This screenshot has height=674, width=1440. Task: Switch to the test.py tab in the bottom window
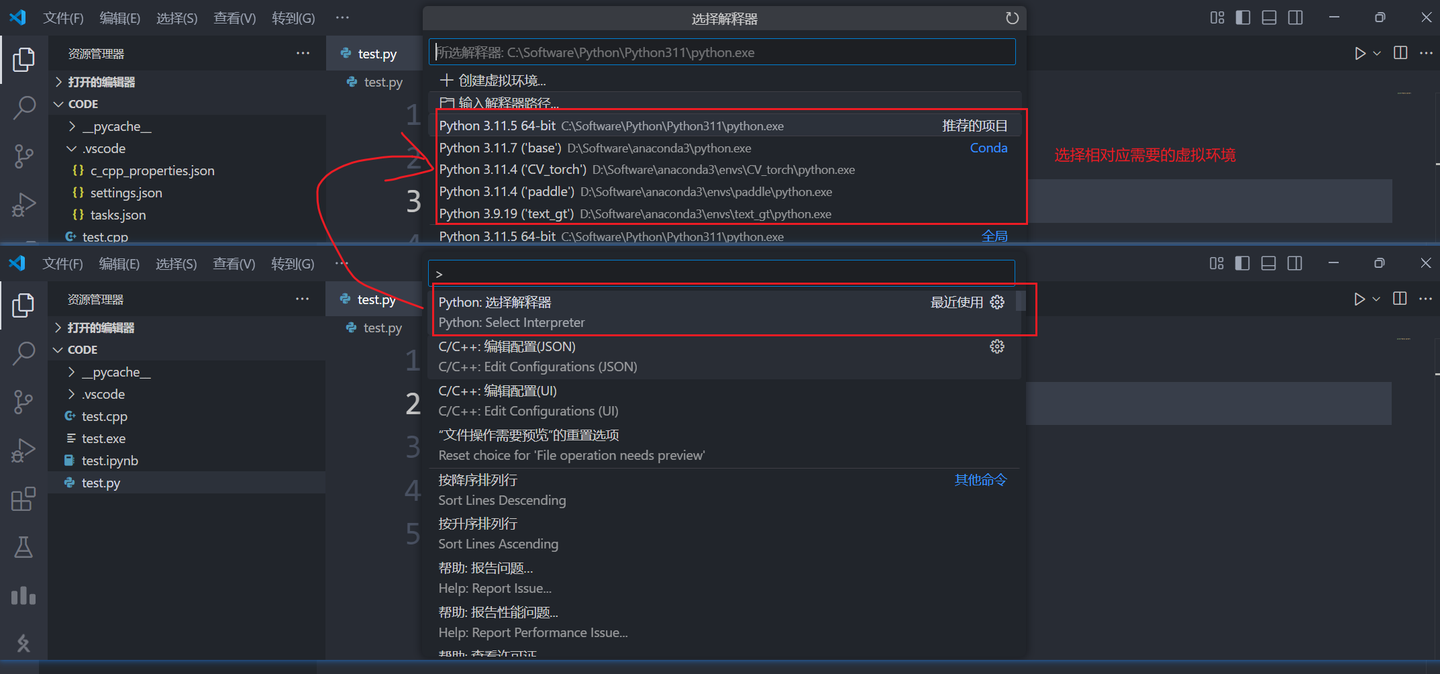click(x=375, y=300)
